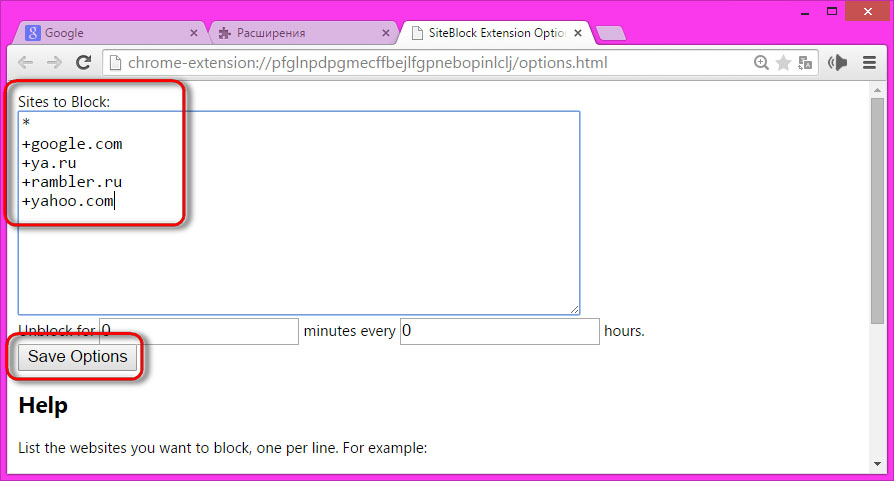This screenshot has height=481, width=894.
Task: Minimize the Chrome window
Action: (805, 13)
